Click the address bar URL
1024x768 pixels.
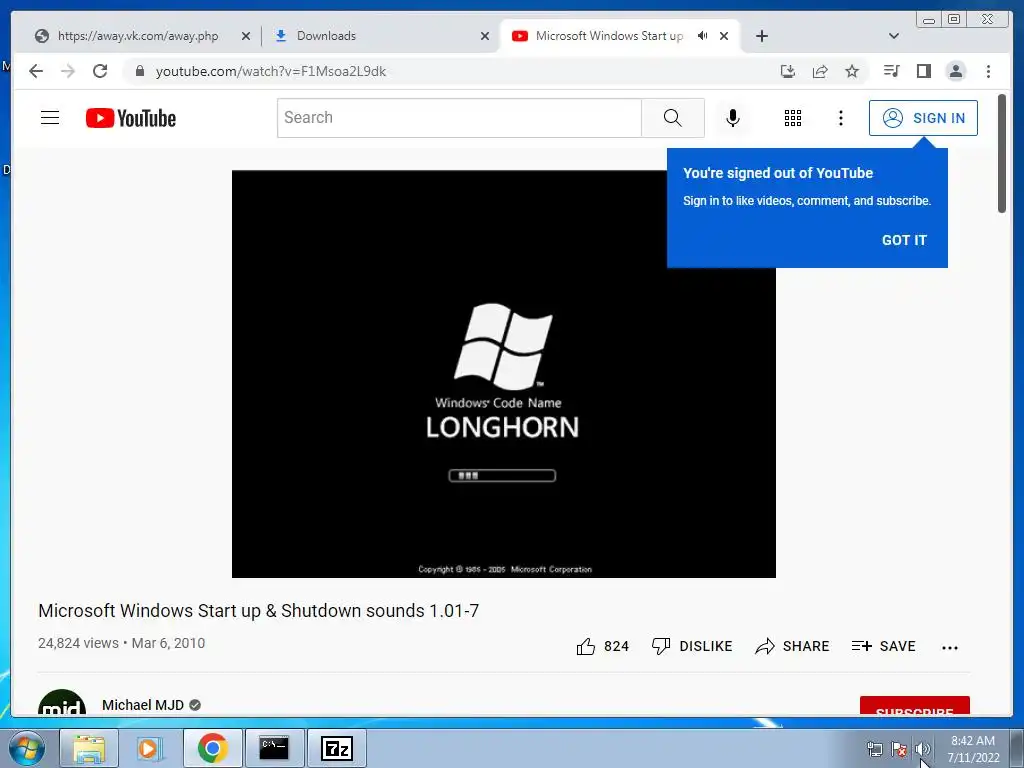tap(270, 71)
